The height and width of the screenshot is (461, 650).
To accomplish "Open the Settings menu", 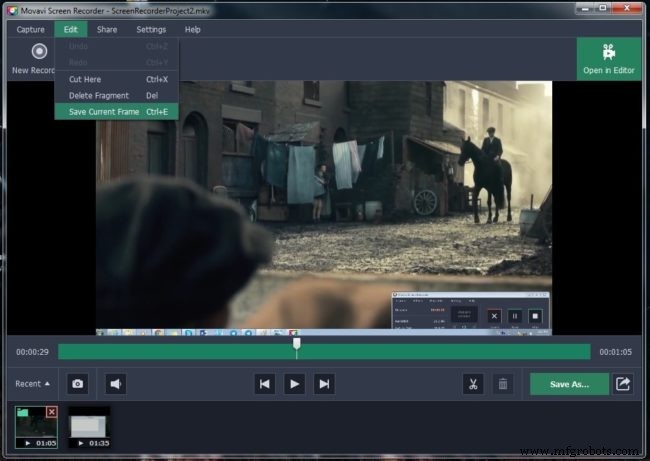I will click(151, 29).
